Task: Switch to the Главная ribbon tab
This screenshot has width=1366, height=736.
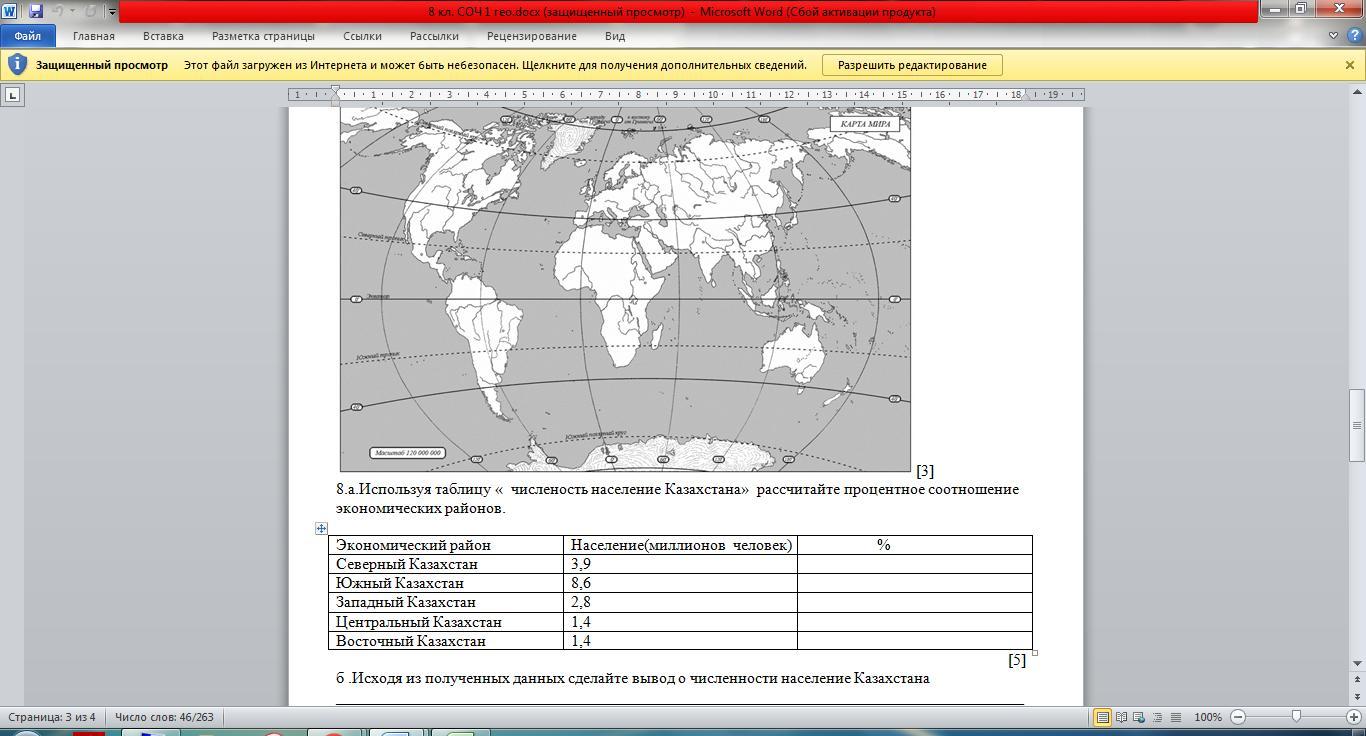Action: pyautogui.click(x=94, y=36)
